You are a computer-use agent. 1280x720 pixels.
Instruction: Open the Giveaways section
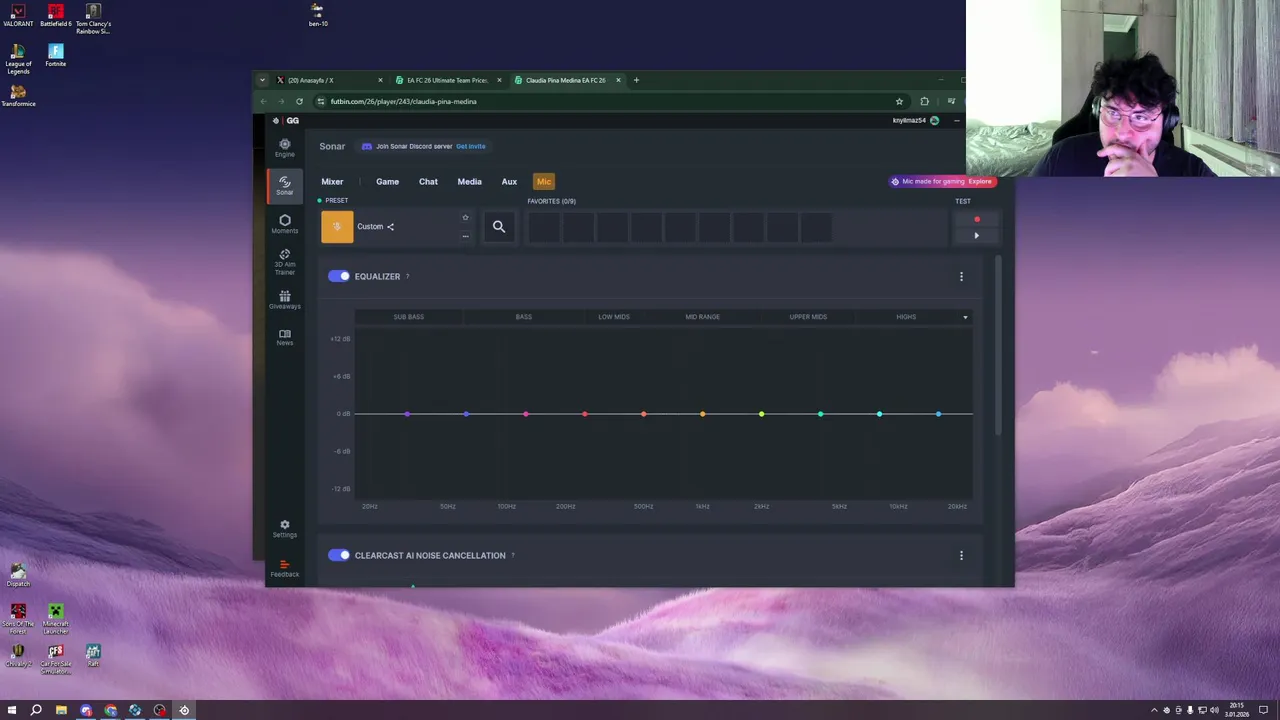pyautogui.click(x=285, y=300)
